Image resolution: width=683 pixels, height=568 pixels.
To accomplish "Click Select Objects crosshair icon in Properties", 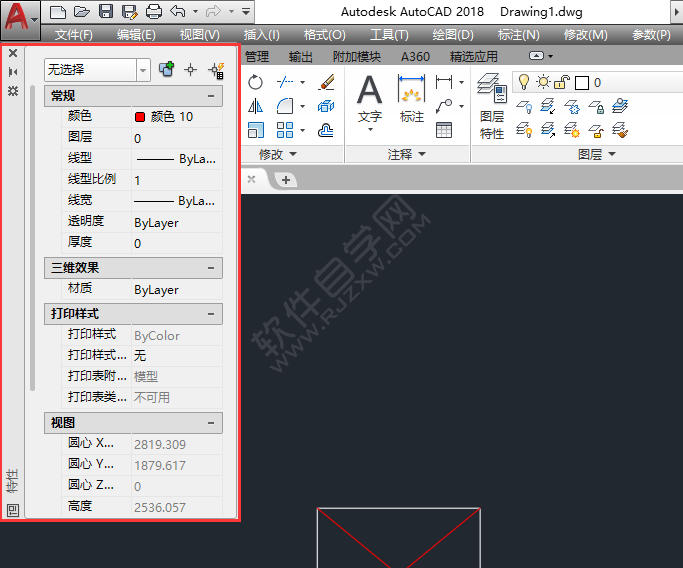I will point(190,70).
